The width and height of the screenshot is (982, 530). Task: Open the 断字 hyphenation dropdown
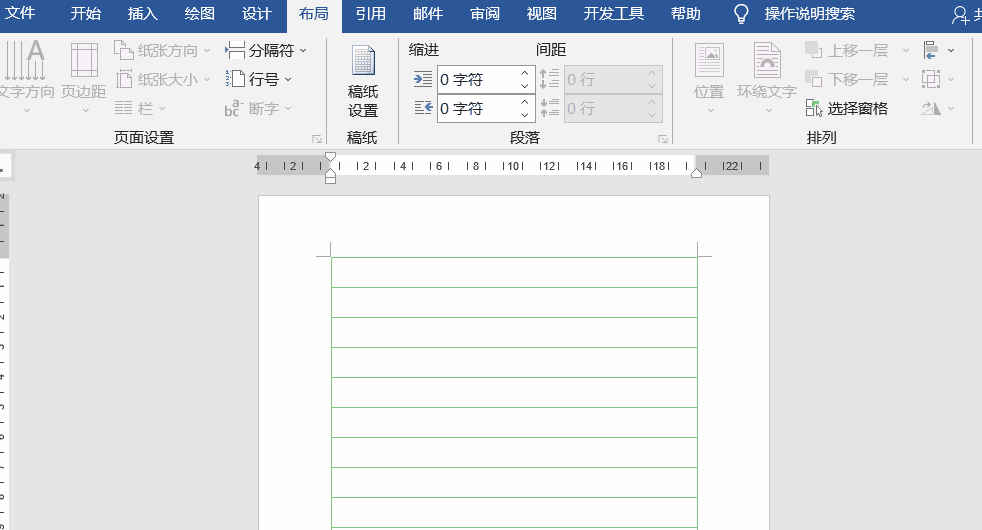259,108
